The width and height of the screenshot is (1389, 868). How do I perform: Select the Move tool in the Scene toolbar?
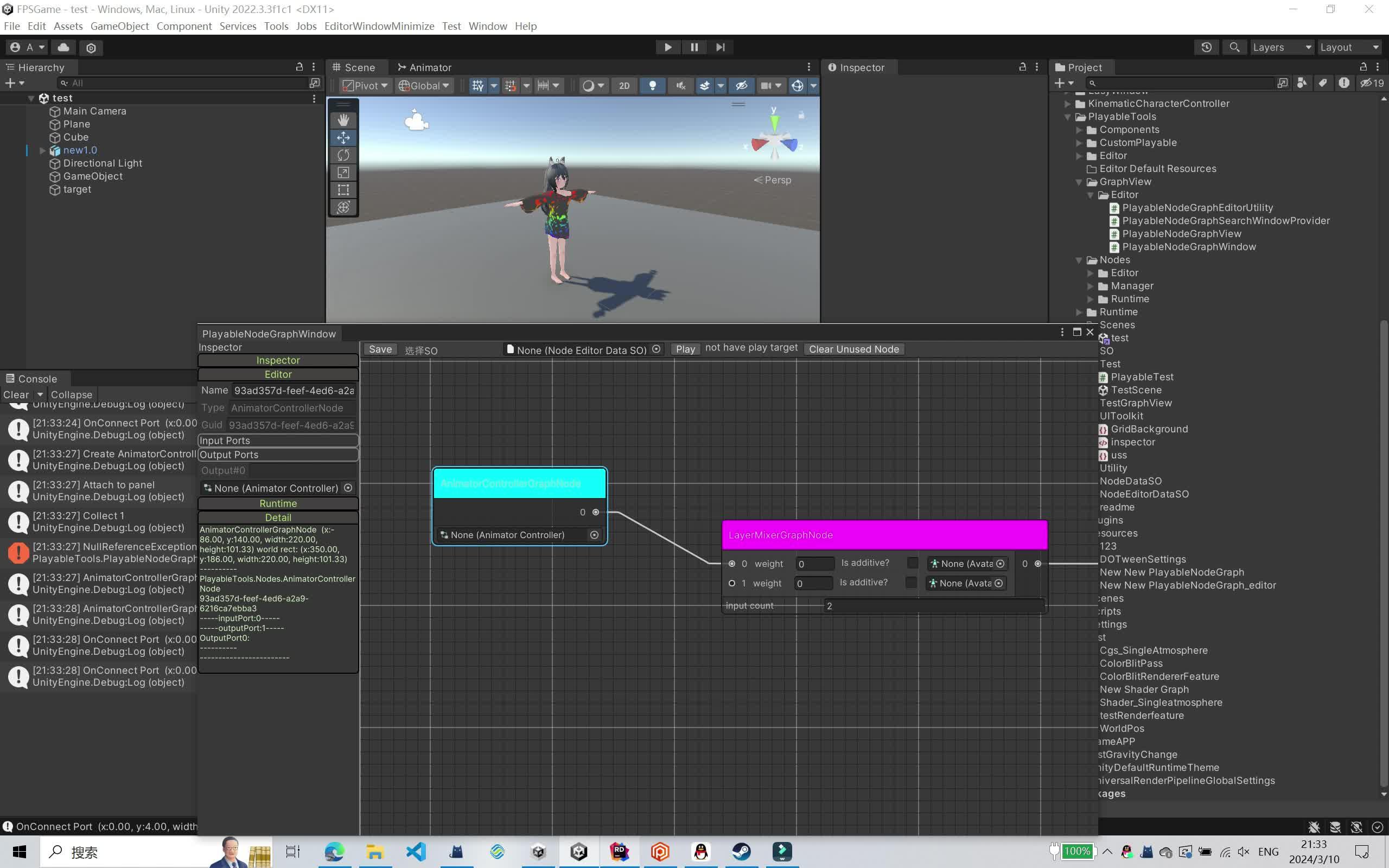343,138
